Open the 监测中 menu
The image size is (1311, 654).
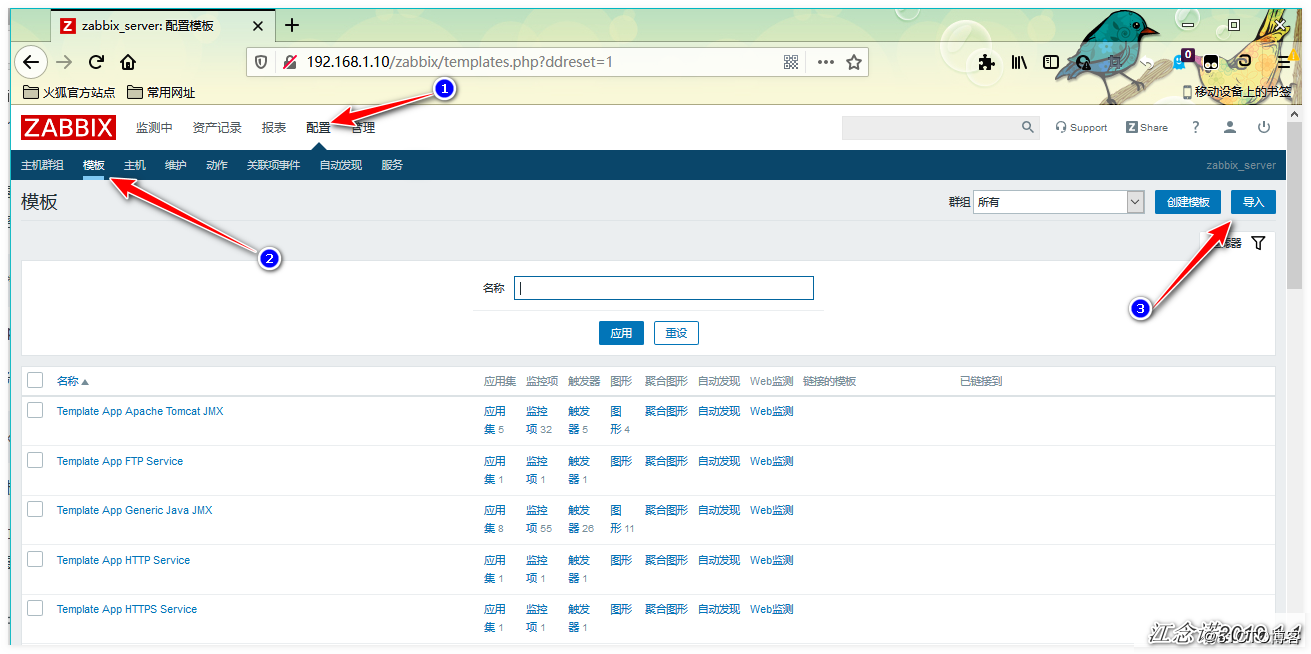154,127
